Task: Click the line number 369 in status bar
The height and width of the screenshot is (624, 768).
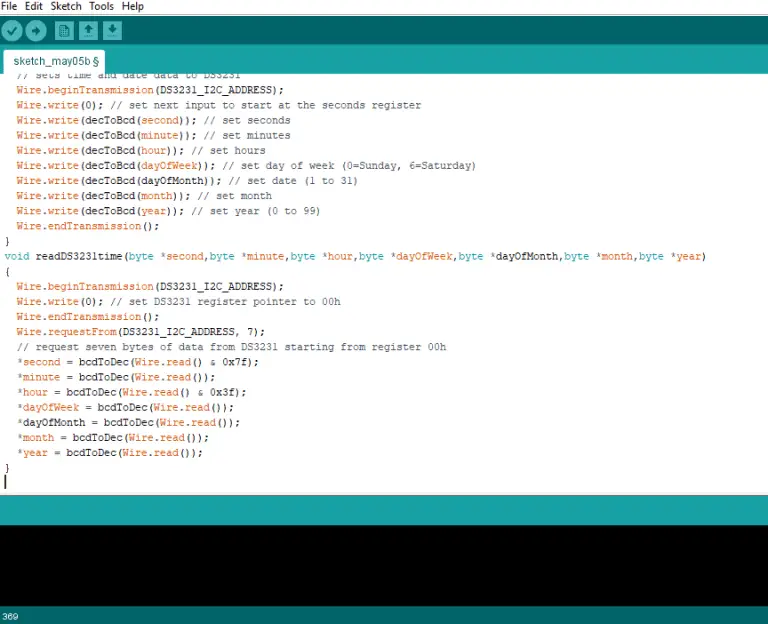Action: pyautogui.click(x=10, y=616)
